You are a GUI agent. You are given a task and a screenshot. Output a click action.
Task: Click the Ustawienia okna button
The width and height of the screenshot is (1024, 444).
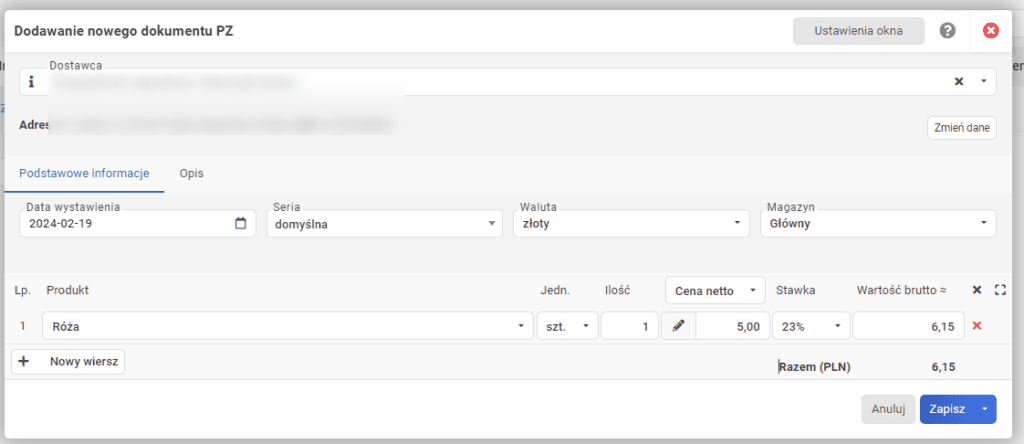[858, 31]
